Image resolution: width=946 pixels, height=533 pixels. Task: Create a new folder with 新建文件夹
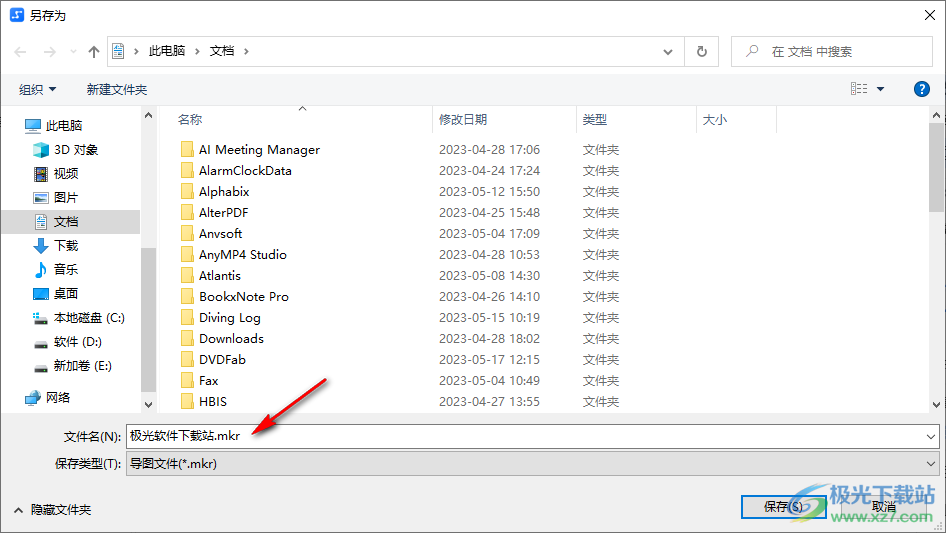[x=116, y=89]
